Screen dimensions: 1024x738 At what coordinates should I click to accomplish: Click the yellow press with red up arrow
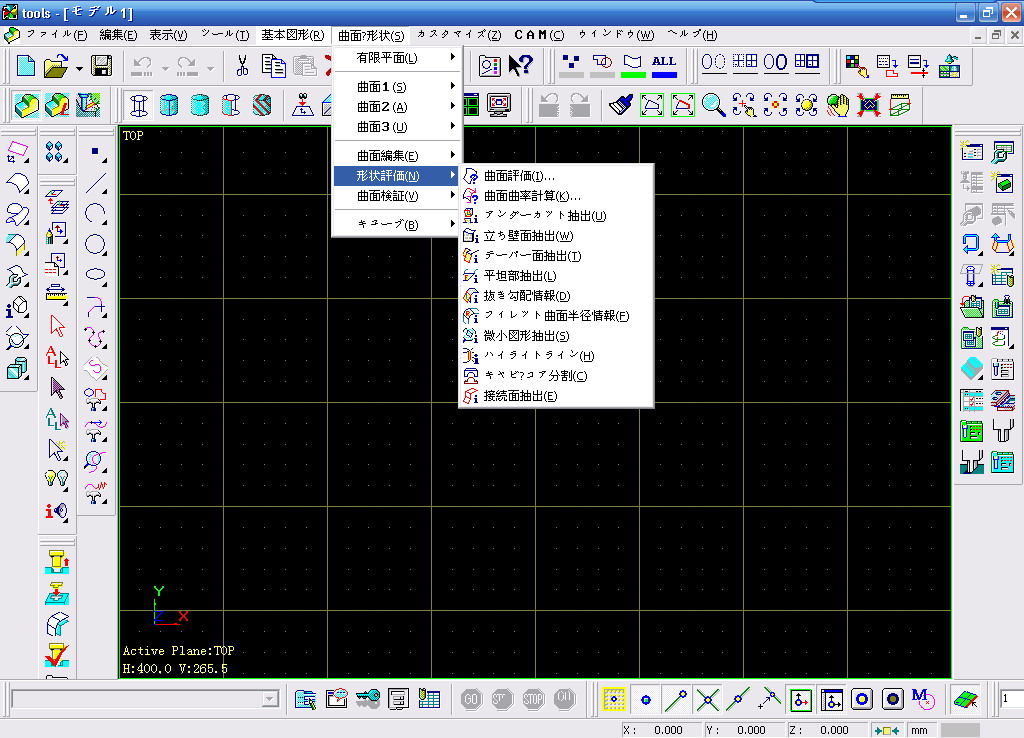(x=57, y=562)
